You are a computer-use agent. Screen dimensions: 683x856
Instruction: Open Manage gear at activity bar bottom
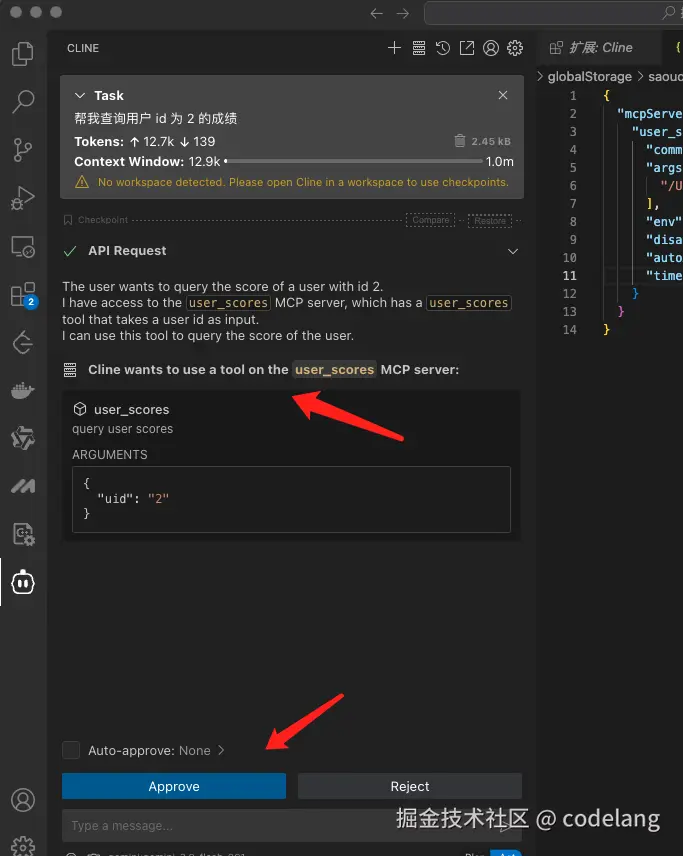[x=22, y=845]
